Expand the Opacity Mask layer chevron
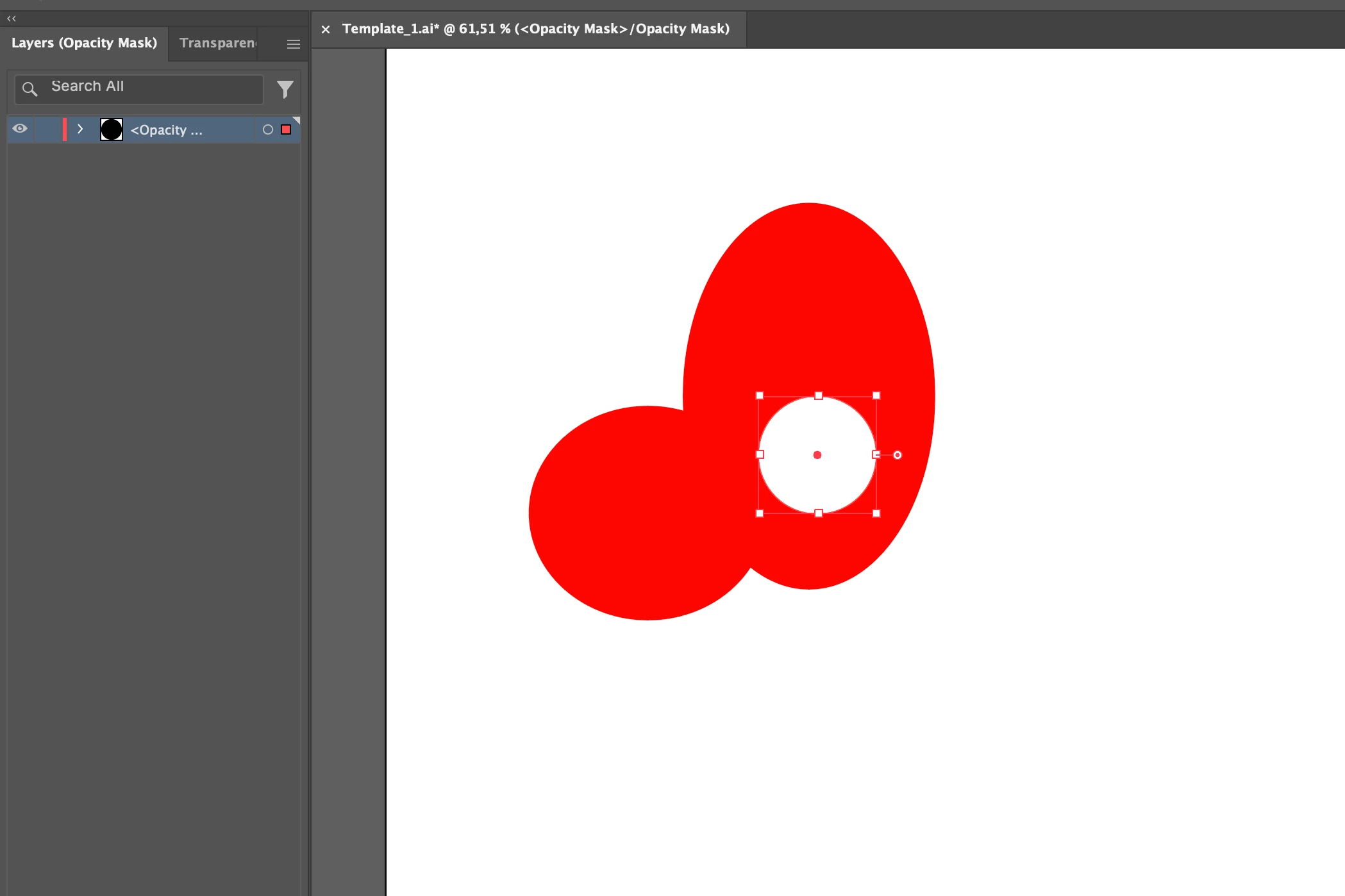This screenshot has height=896, width=1345. coord(80,129)
